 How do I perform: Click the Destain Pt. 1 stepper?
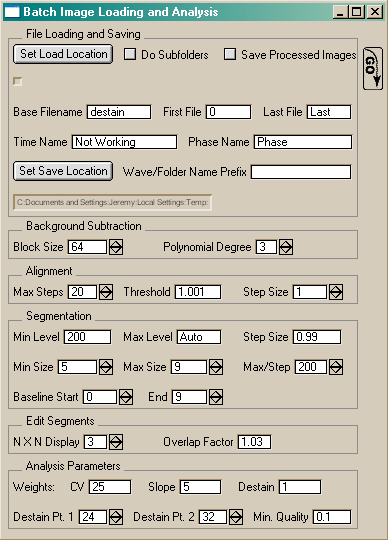click(116, 517)
